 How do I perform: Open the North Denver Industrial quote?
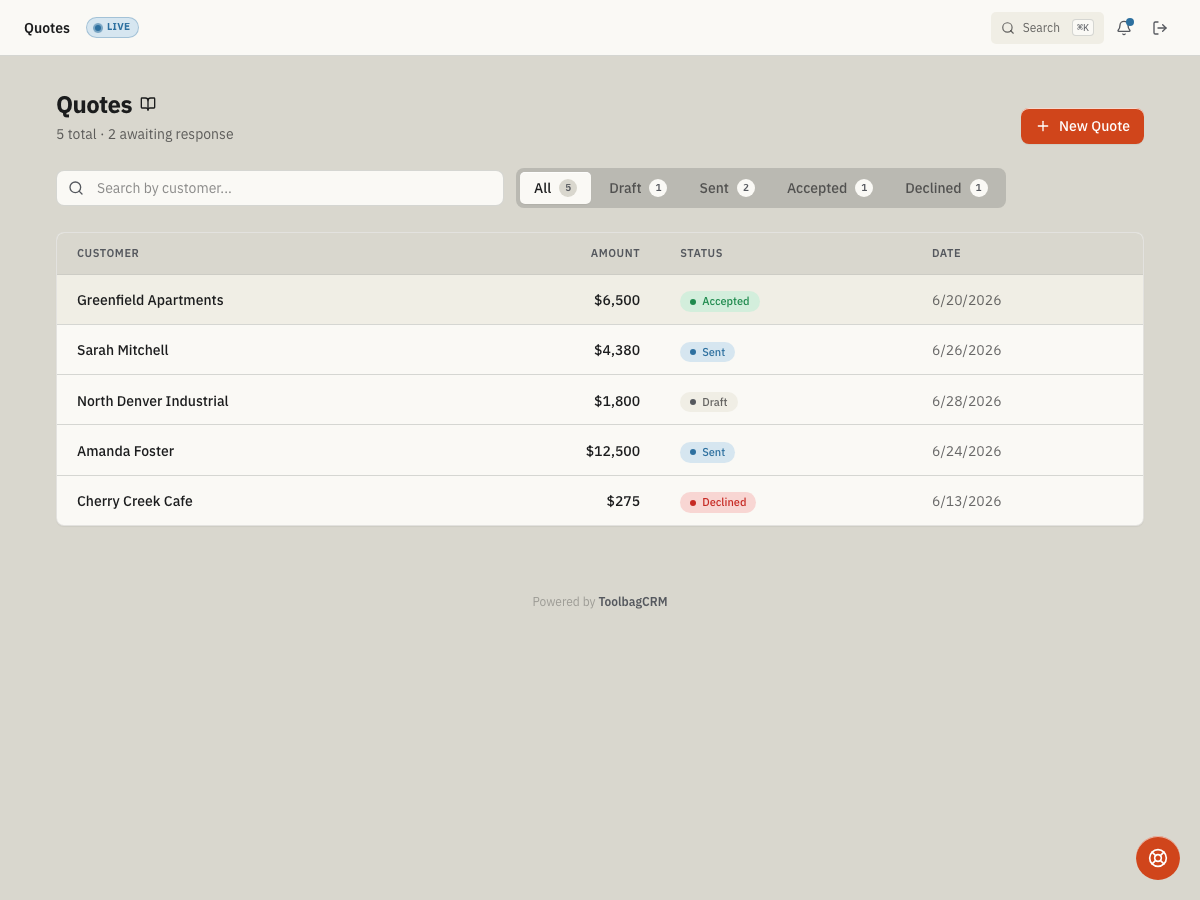pos(600,400)
